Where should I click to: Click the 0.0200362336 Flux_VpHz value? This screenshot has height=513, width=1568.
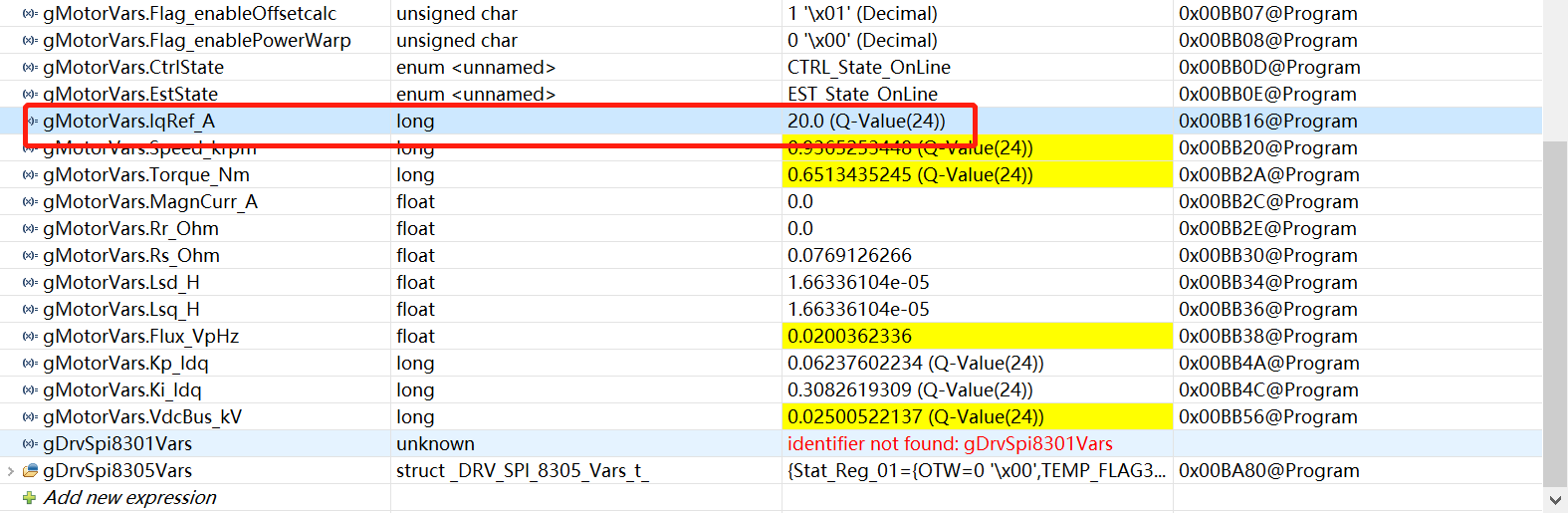[x=849, y=337]
